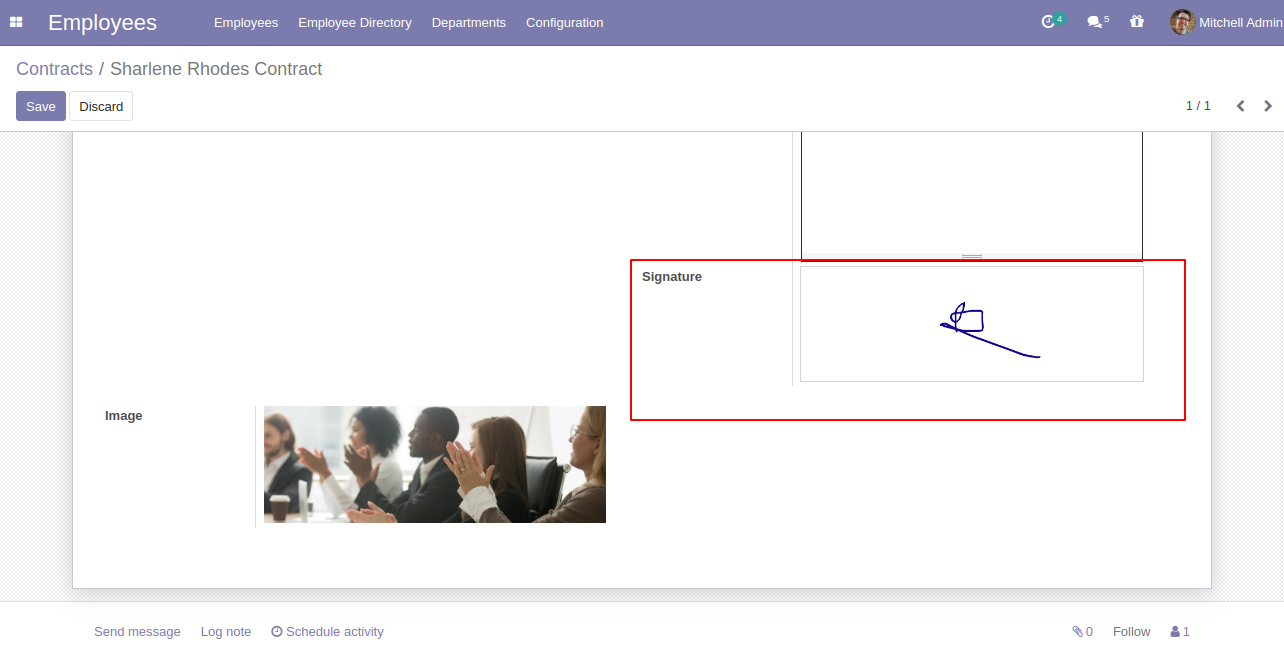Image resolution: width=1284 pixels, height=669 pixels.
Task: Click the meeting applause image
Action: 435,464
